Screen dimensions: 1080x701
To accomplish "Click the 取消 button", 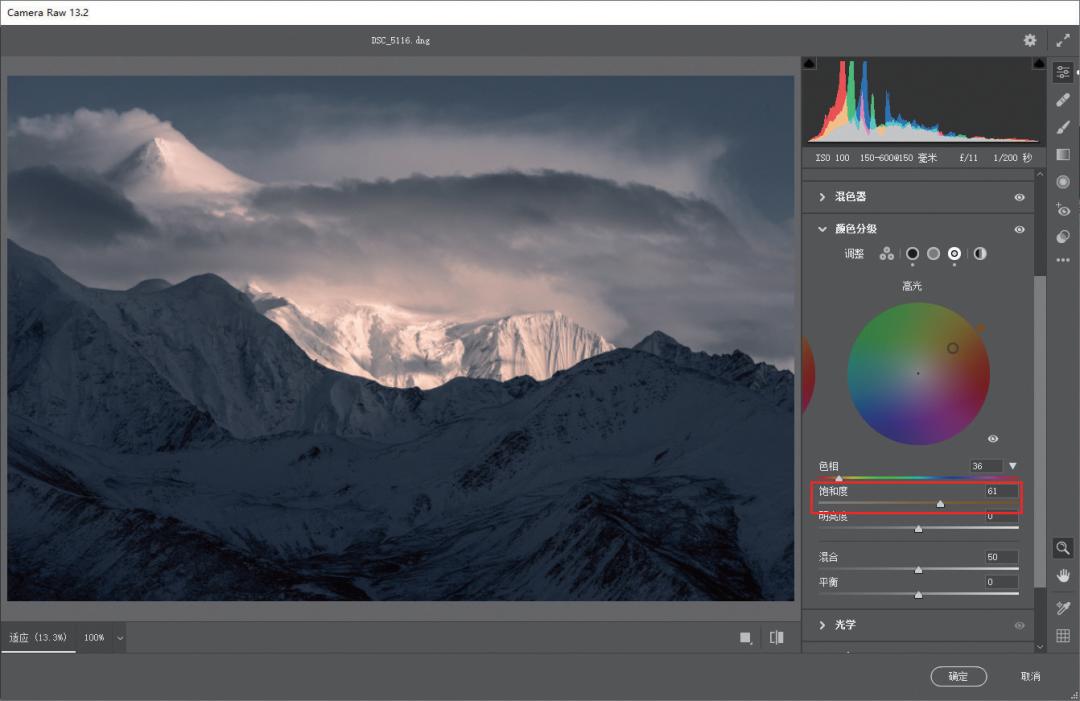I will pos(1030,676).
